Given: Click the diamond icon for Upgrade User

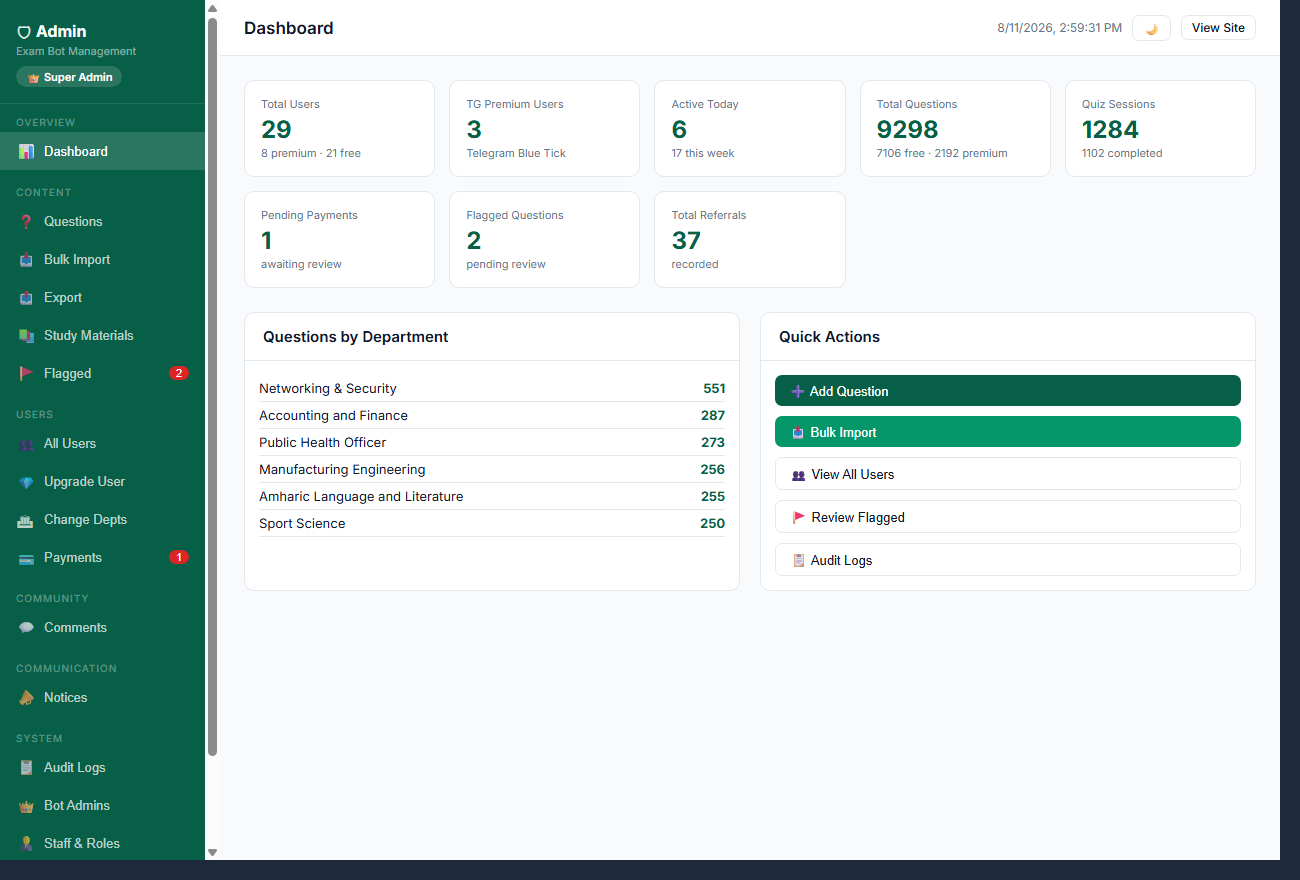Looking at the screenshot, I should tap(26, 482).
